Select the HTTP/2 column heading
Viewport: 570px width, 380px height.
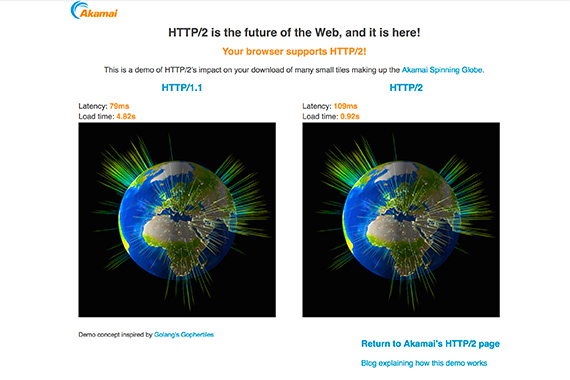pos(406,88)
